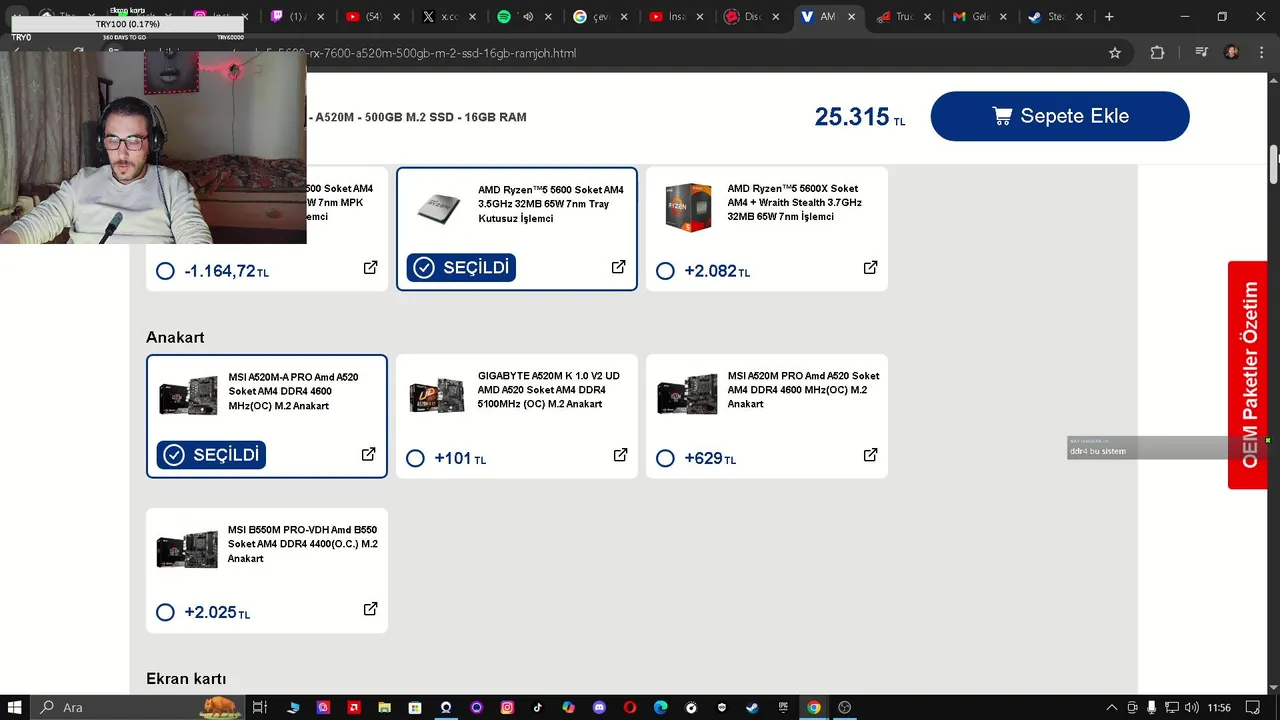This screenshot has width=1280, height=720.
Task: Open Instagram app from the taskbar
Action: click(x=507, y=707)
